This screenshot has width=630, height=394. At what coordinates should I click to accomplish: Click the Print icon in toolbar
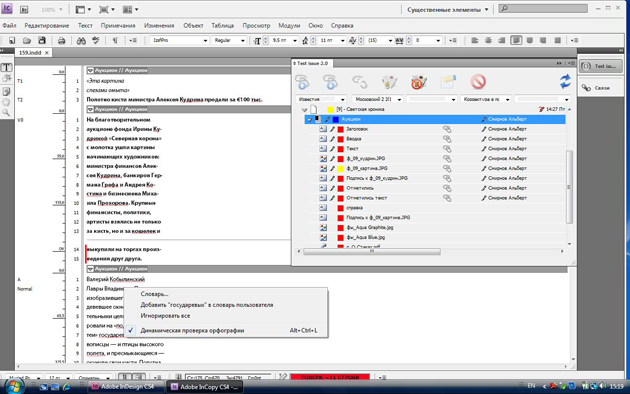click(x=61, y=41)
